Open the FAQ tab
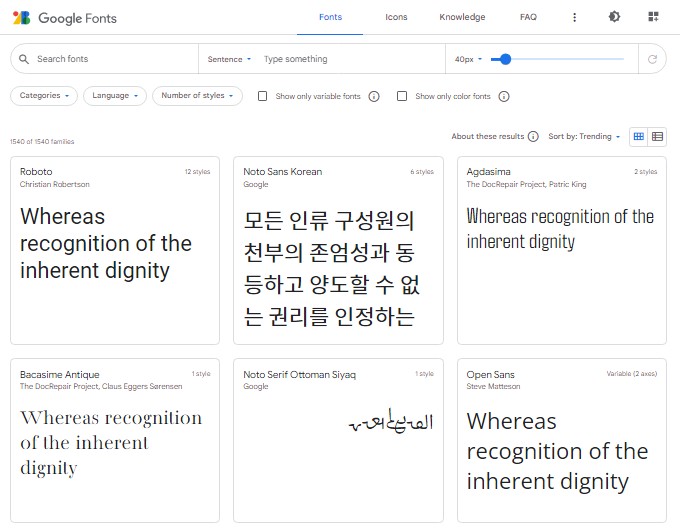680x530 pixels. 528,17
